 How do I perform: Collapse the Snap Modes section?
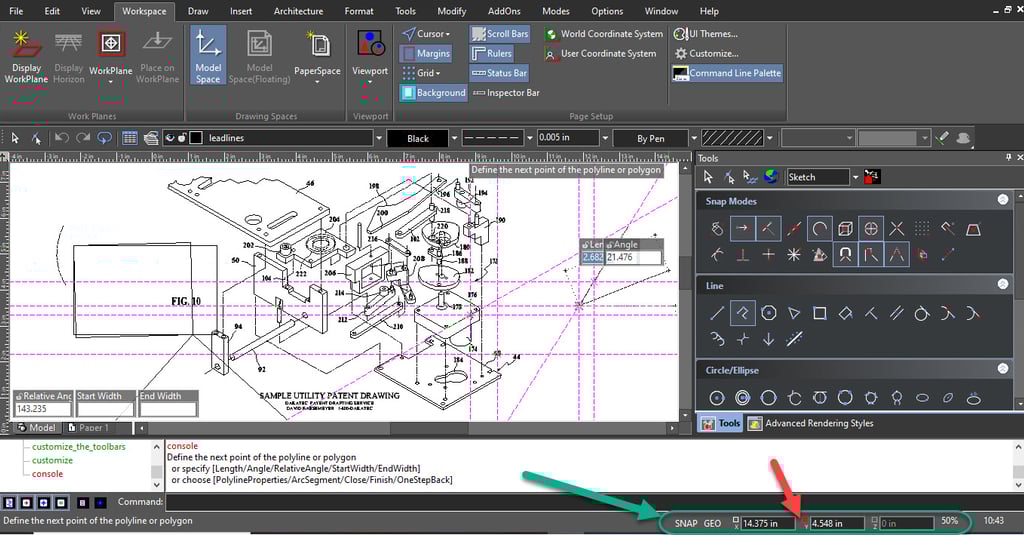click(x=1003, y=200)
